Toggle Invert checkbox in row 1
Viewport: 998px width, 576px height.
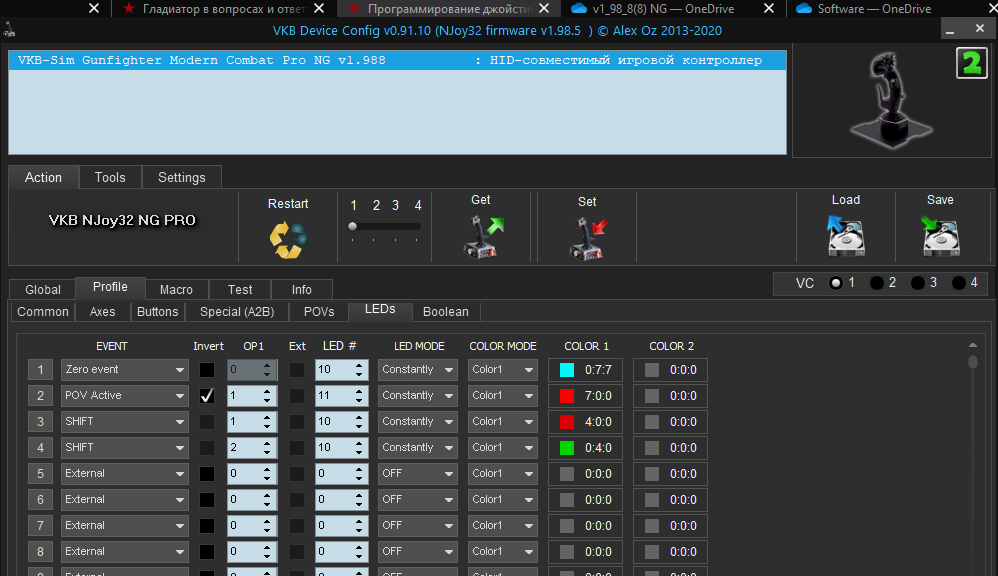tap(207, 370)
